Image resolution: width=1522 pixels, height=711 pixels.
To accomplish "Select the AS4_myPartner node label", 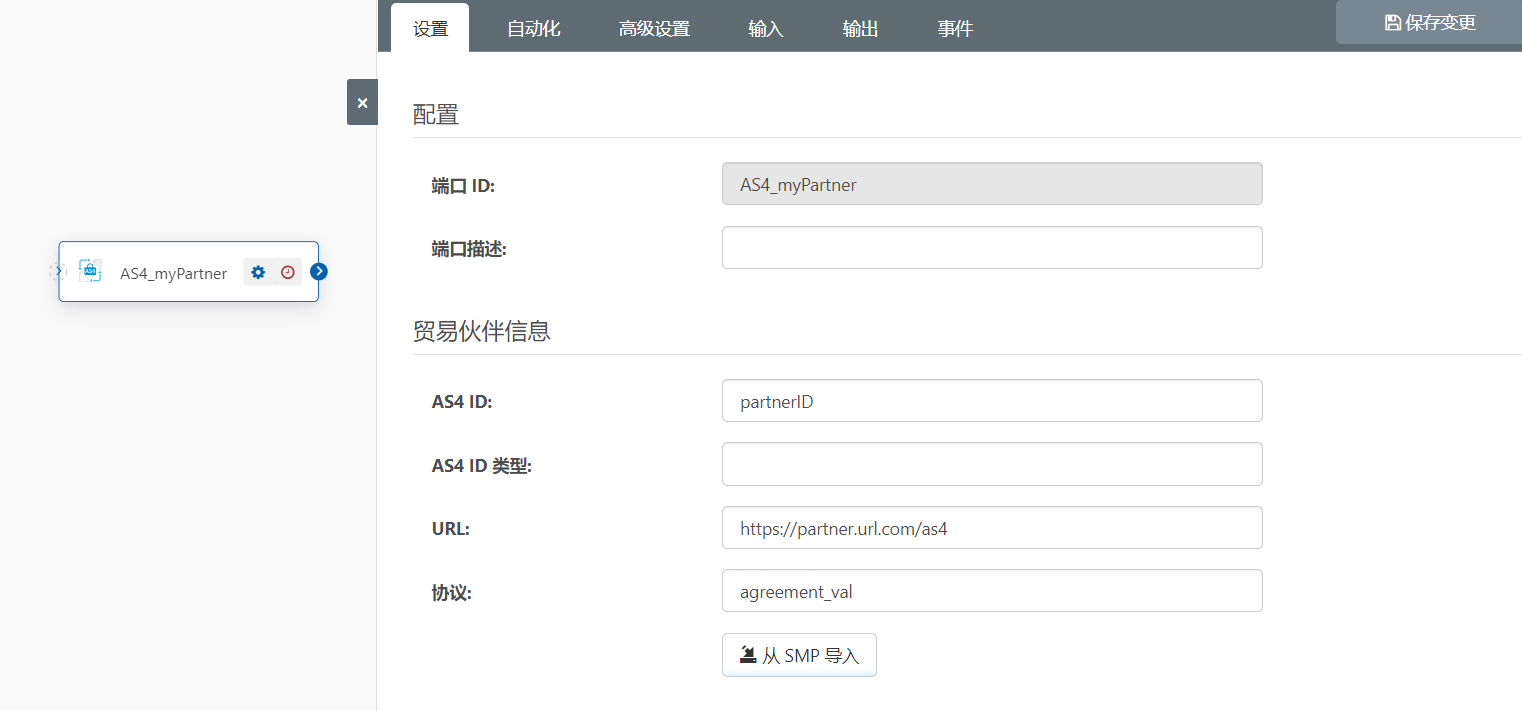I will point(173,273).
